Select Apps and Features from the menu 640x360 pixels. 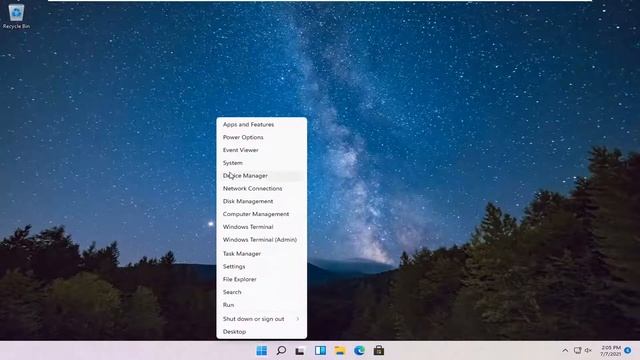coord(262,124)
